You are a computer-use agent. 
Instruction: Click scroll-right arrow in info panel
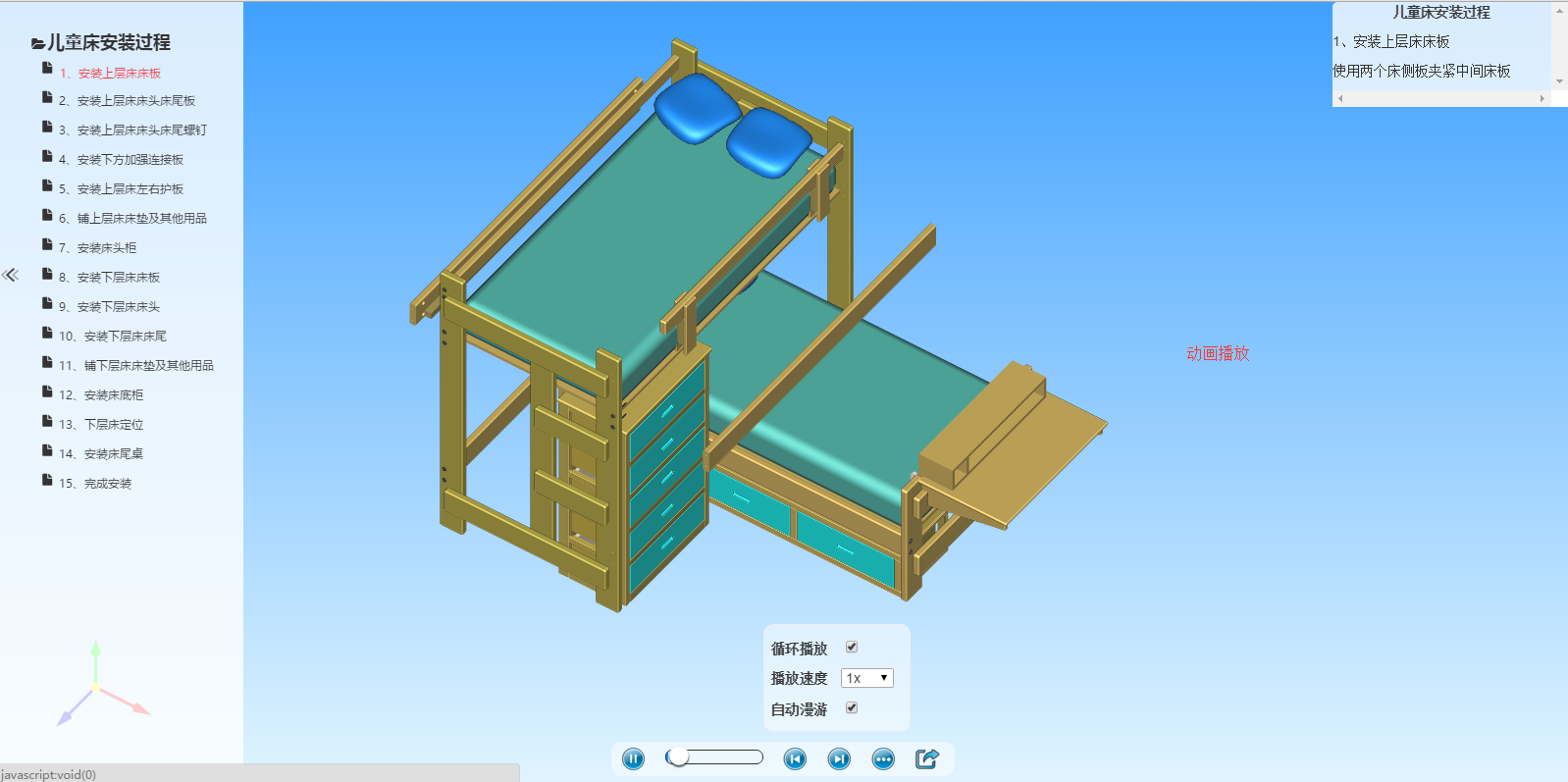point(1542,98)
